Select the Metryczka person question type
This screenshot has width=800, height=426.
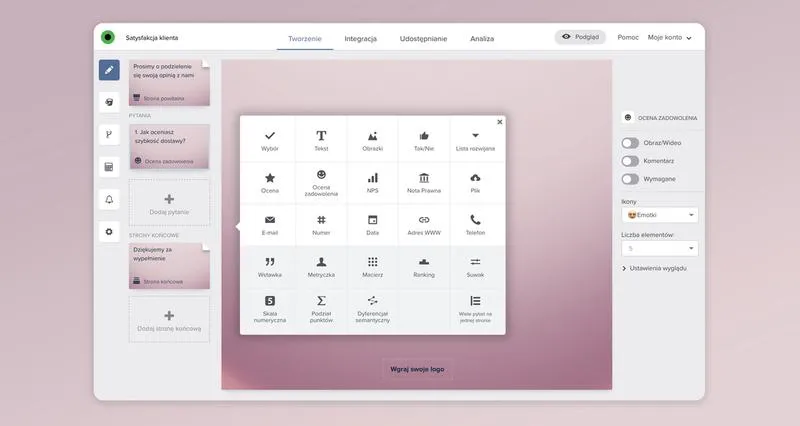[321, 267]
